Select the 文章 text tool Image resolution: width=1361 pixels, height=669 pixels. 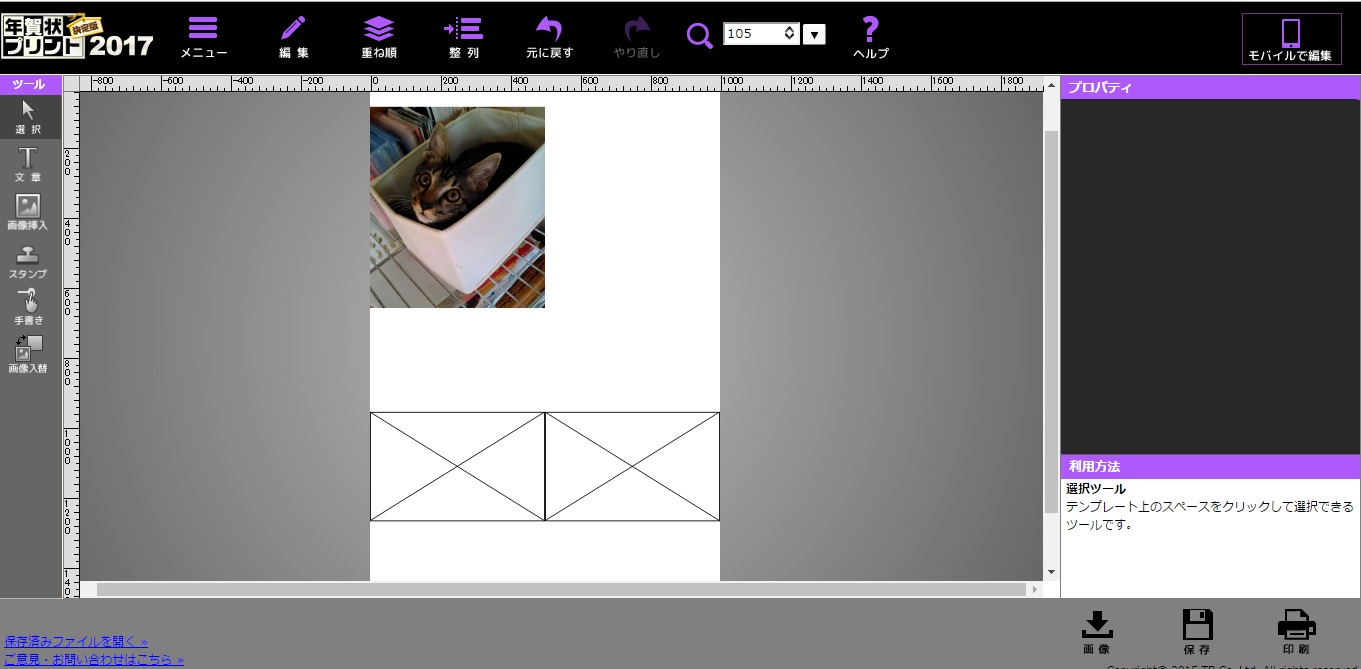pos(28,165)
